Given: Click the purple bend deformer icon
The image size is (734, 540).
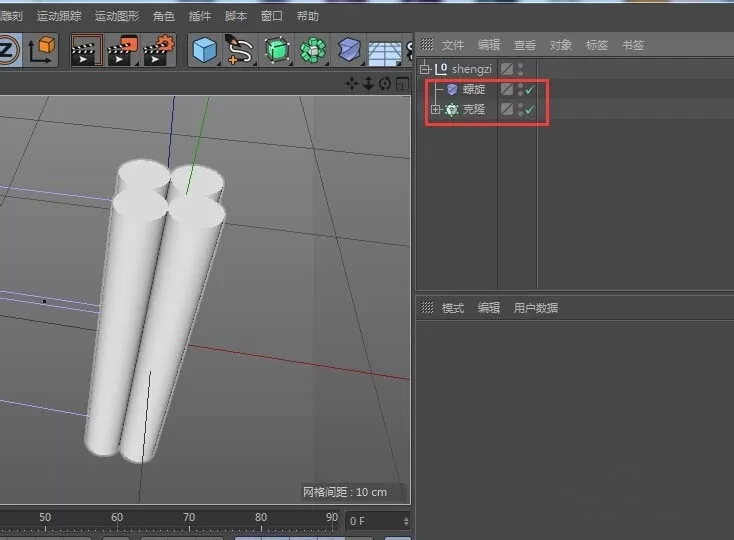Looking at the screenshot, I should point(349,50).
